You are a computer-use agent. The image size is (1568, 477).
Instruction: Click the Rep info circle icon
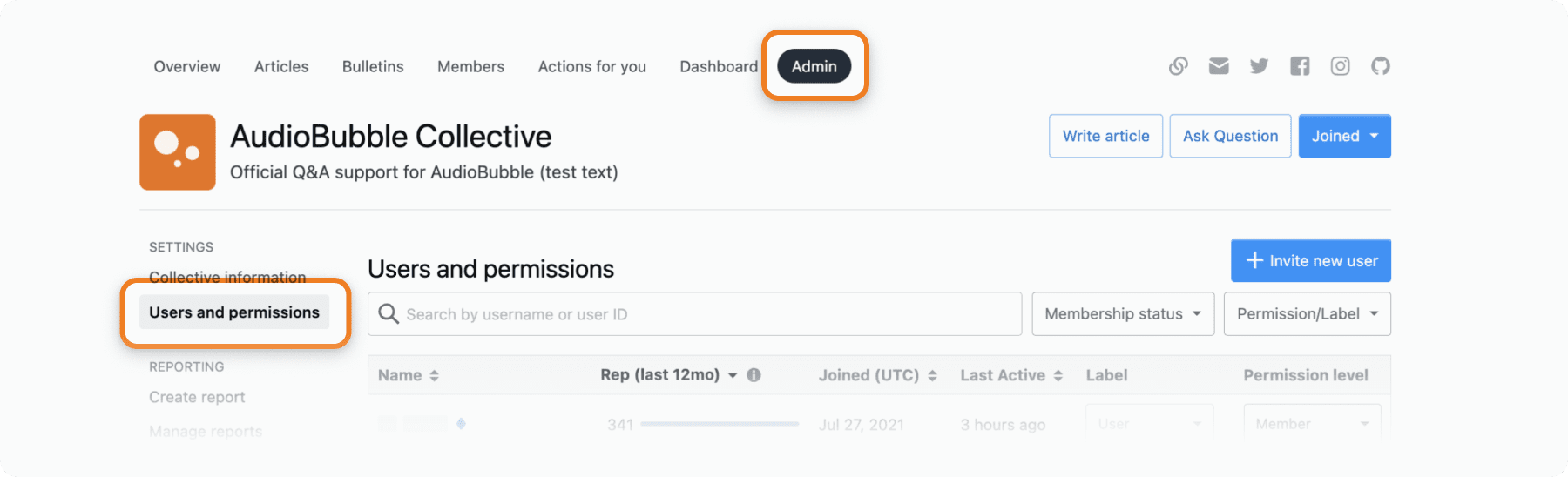(x=754, y=375)
